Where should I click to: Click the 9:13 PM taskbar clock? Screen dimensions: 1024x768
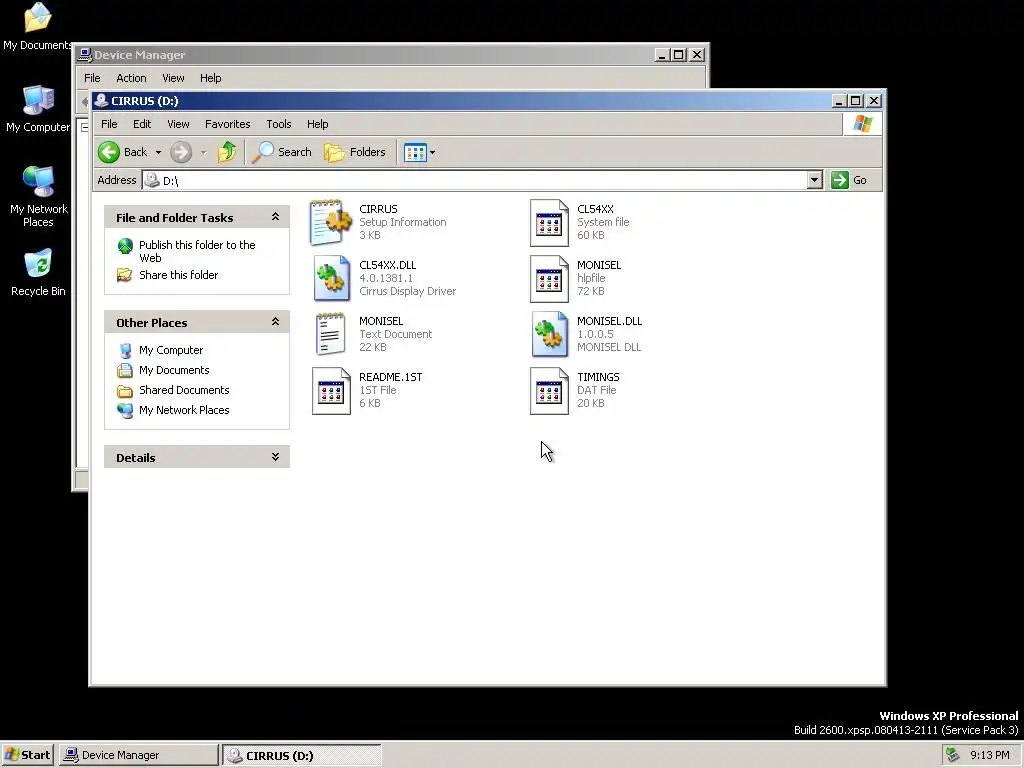[x=989, y=755]
